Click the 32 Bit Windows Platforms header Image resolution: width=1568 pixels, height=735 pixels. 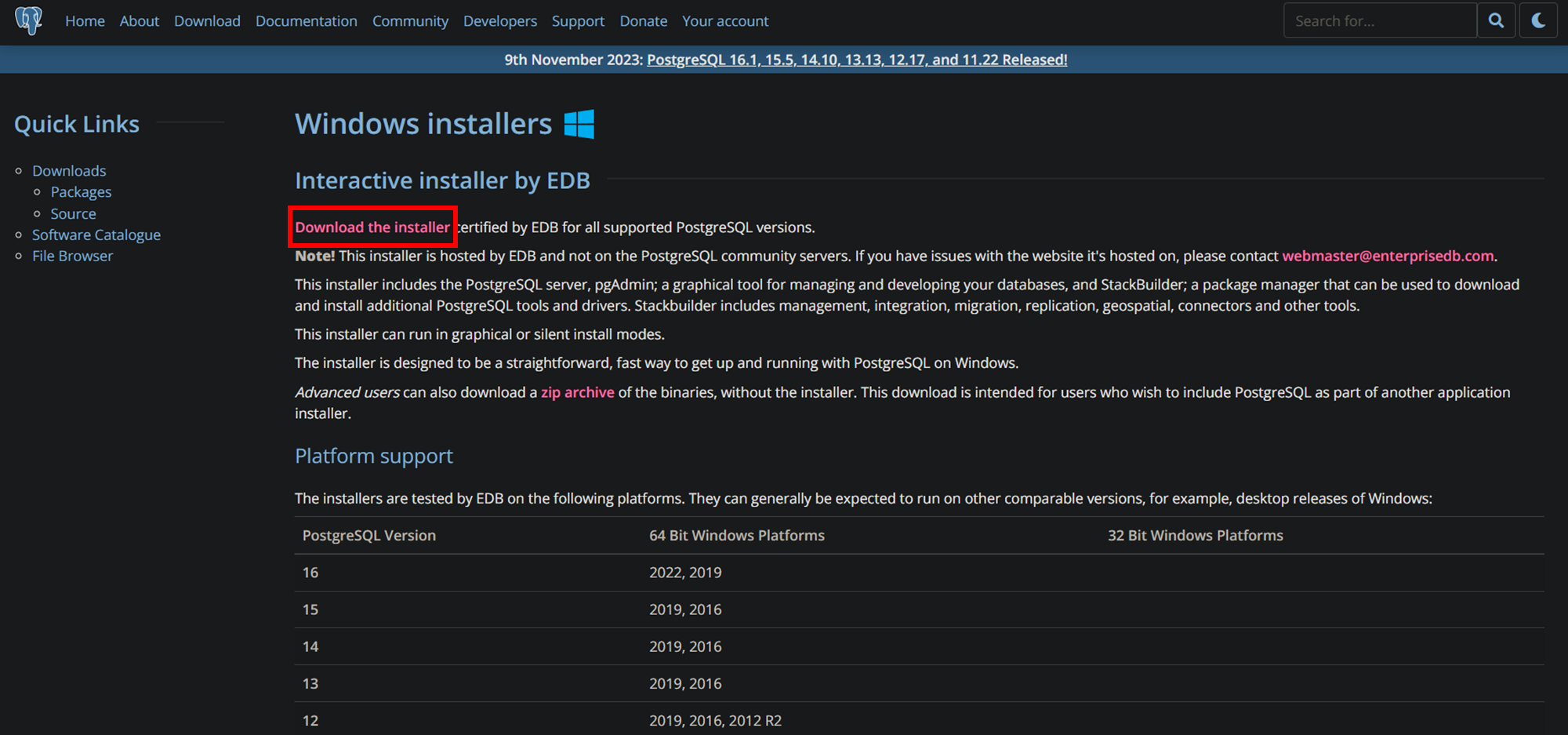point(1196,535)
